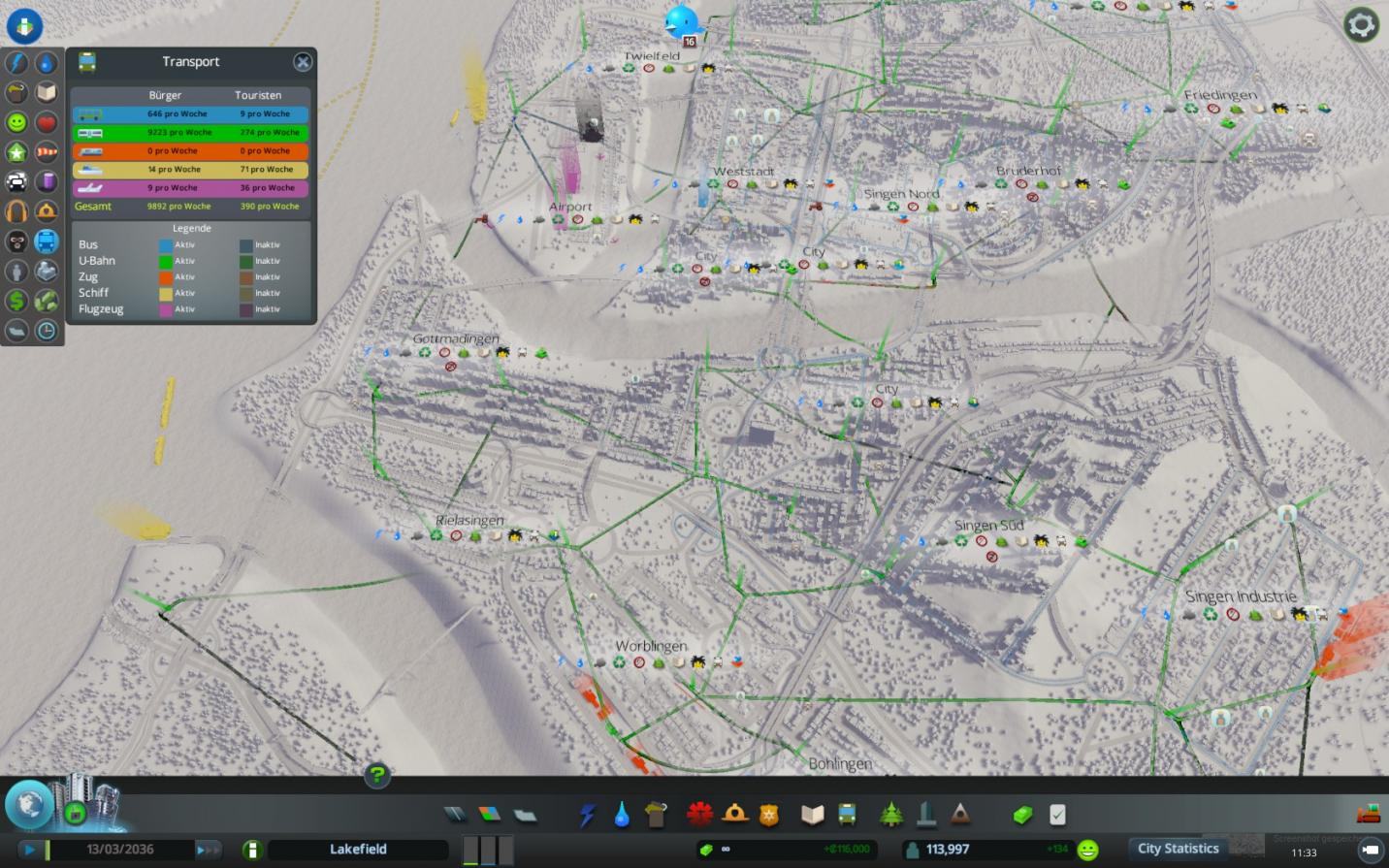Click the Zug inactive brown swatch

pos(246,277)
